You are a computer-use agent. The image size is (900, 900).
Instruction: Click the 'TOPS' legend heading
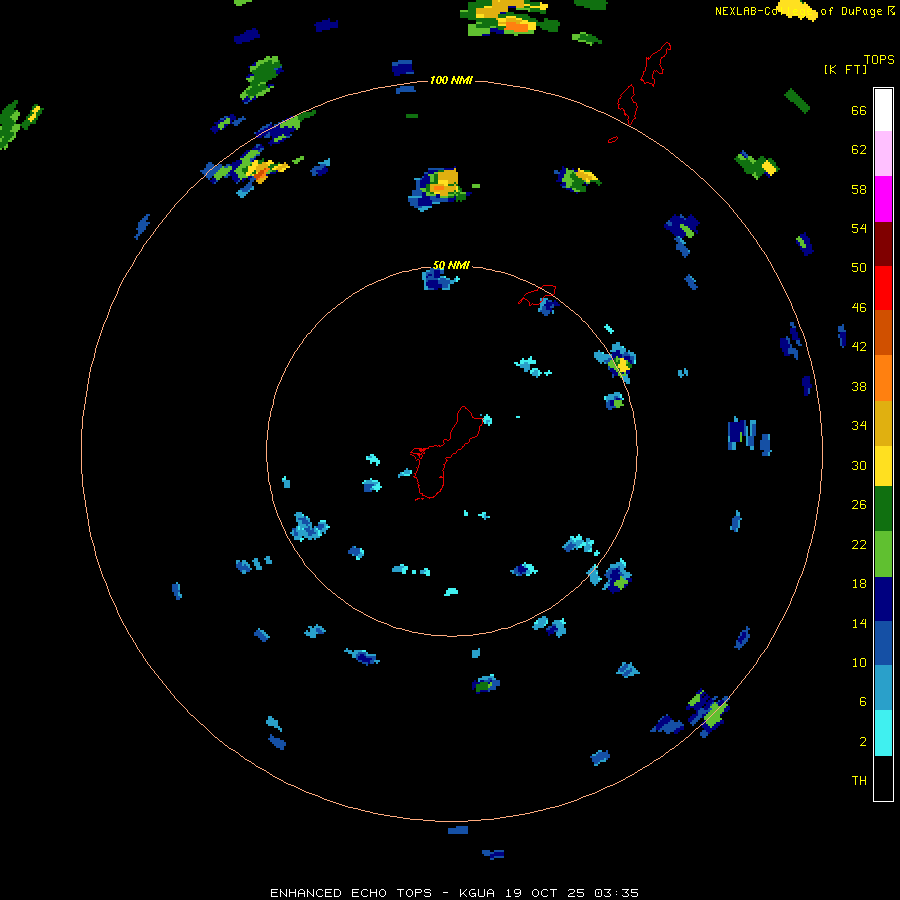[879, 59]
